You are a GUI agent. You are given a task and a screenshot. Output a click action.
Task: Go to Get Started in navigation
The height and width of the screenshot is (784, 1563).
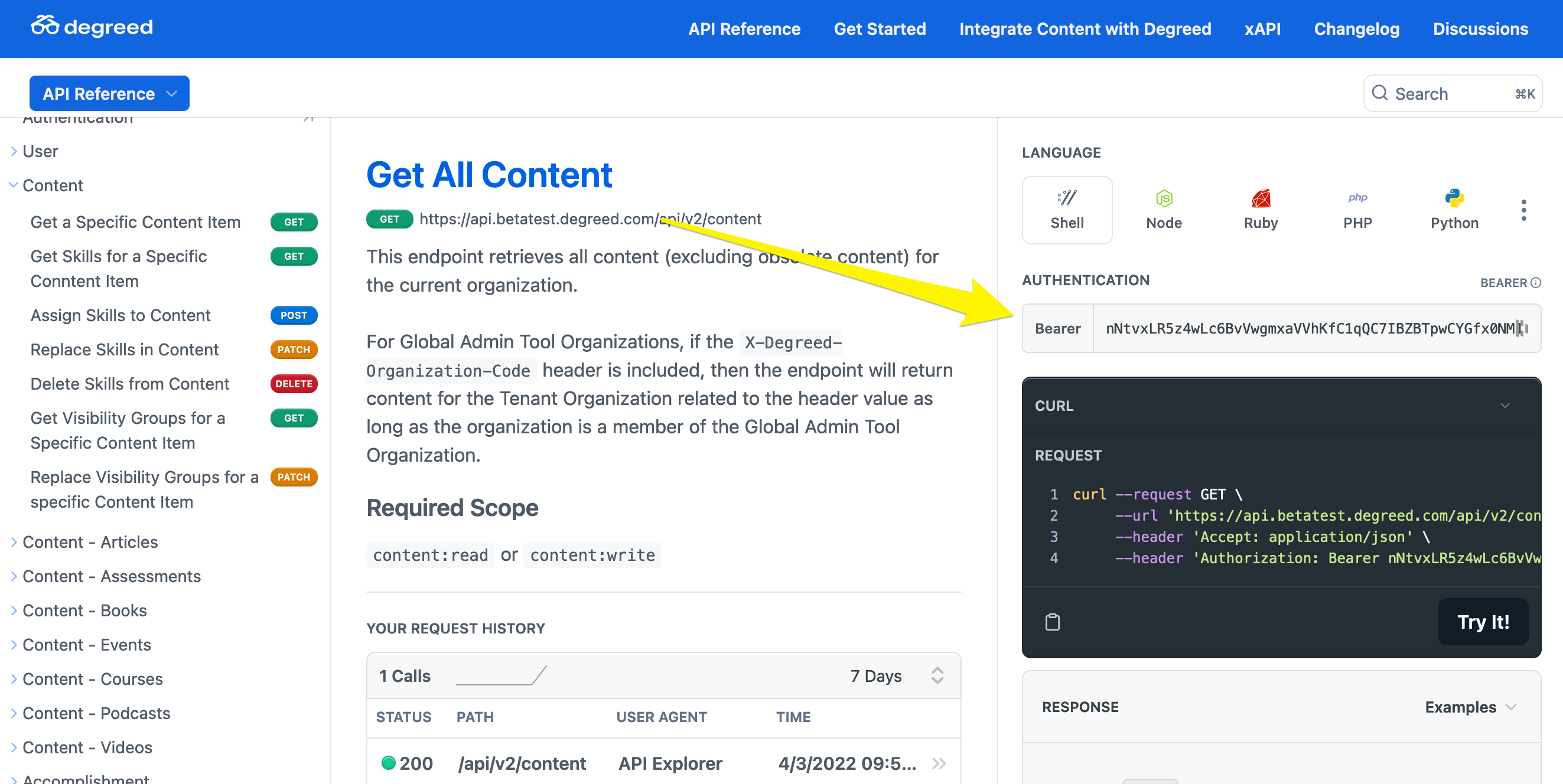(879, 28)
